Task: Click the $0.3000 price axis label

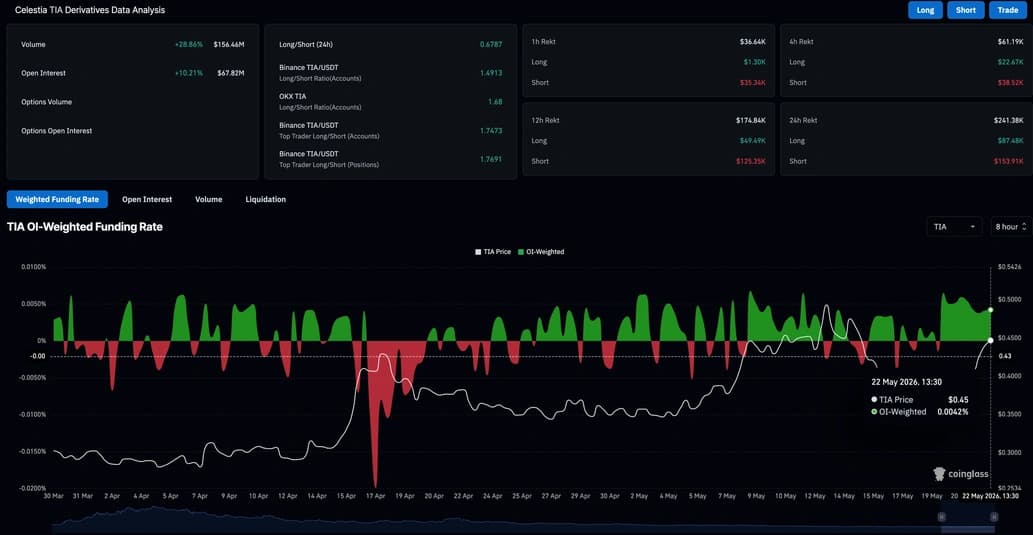Action: 1007,453
